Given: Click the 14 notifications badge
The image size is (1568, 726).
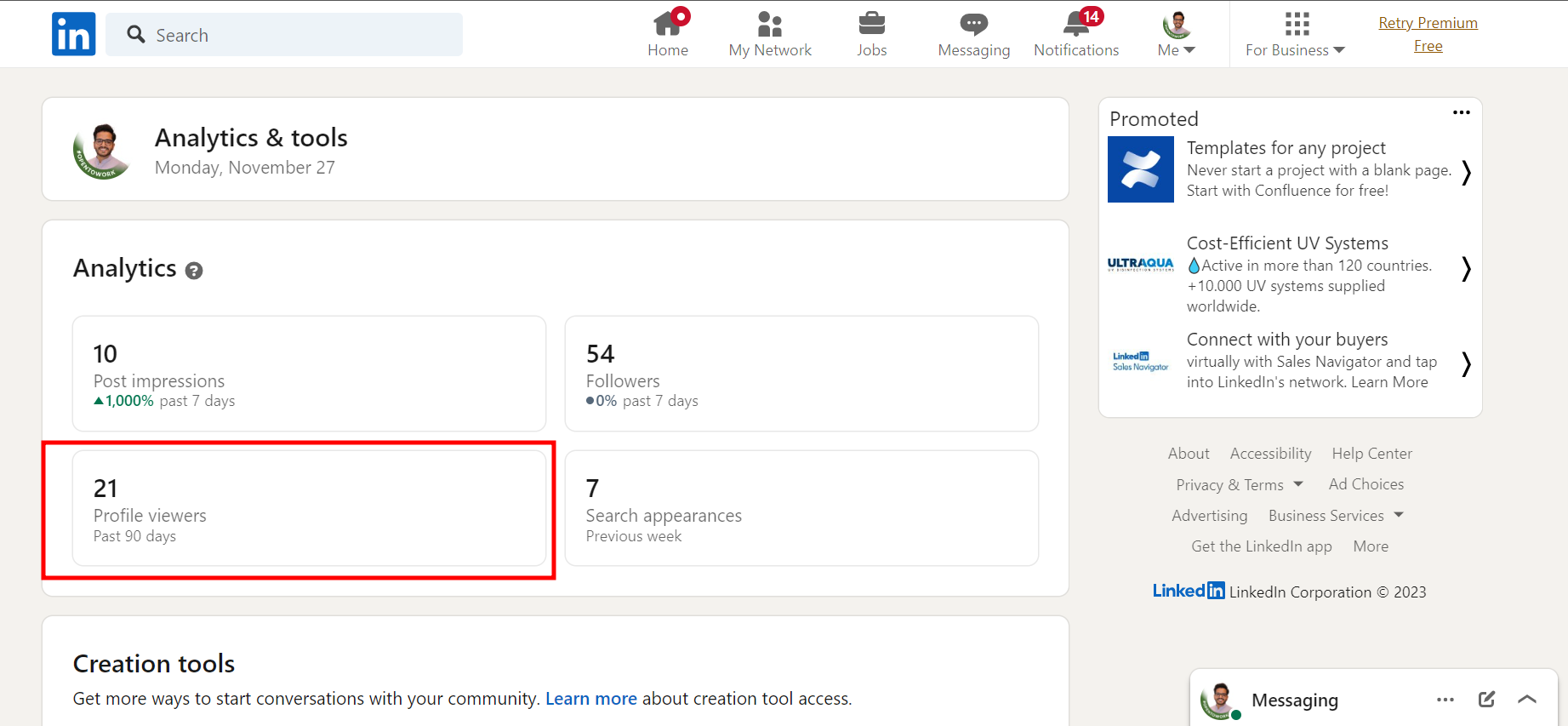Looking at the screenshot, I should (1091, 16).
